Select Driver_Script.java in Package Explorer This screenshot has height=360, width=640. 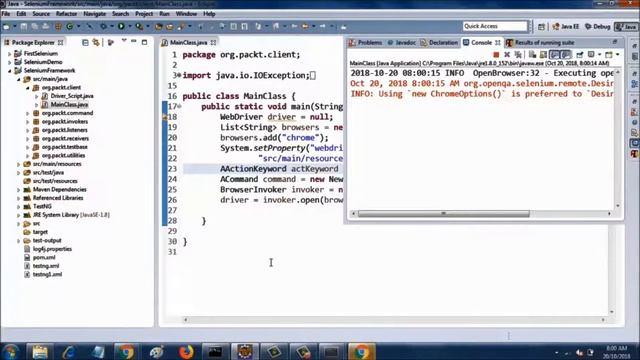pos(72,96)
